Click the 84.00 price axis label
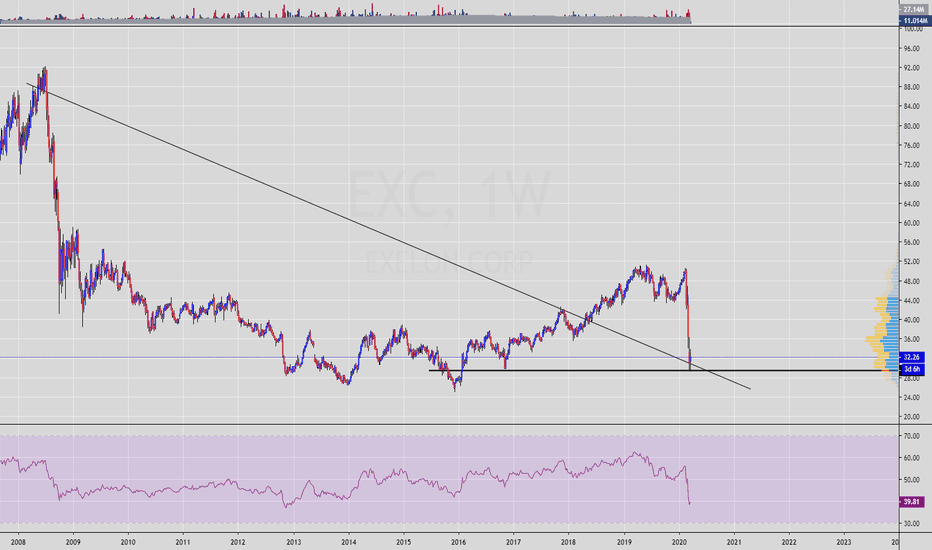Screen dimensions: 932x550 point(912,106)
